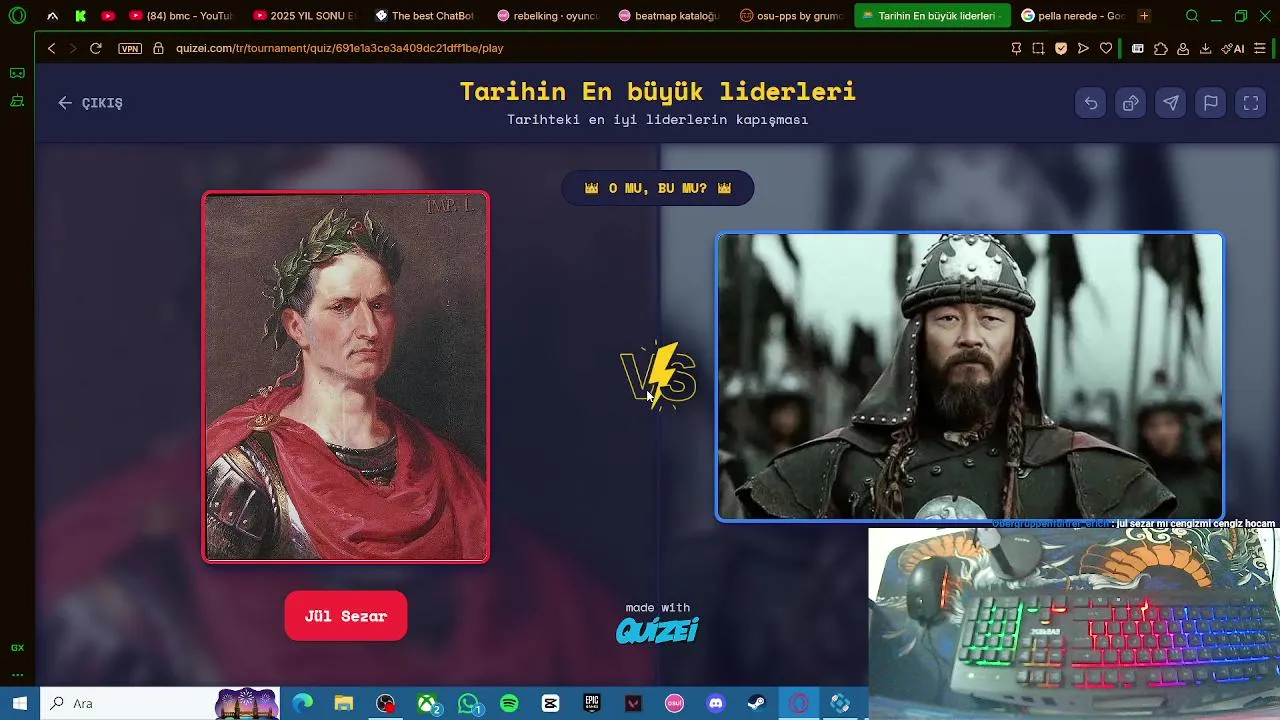Image resolution: width=1280 pixels, height=720 pixels.
Task: Open CapCut from the taskbar
Action: coord(550,703)
